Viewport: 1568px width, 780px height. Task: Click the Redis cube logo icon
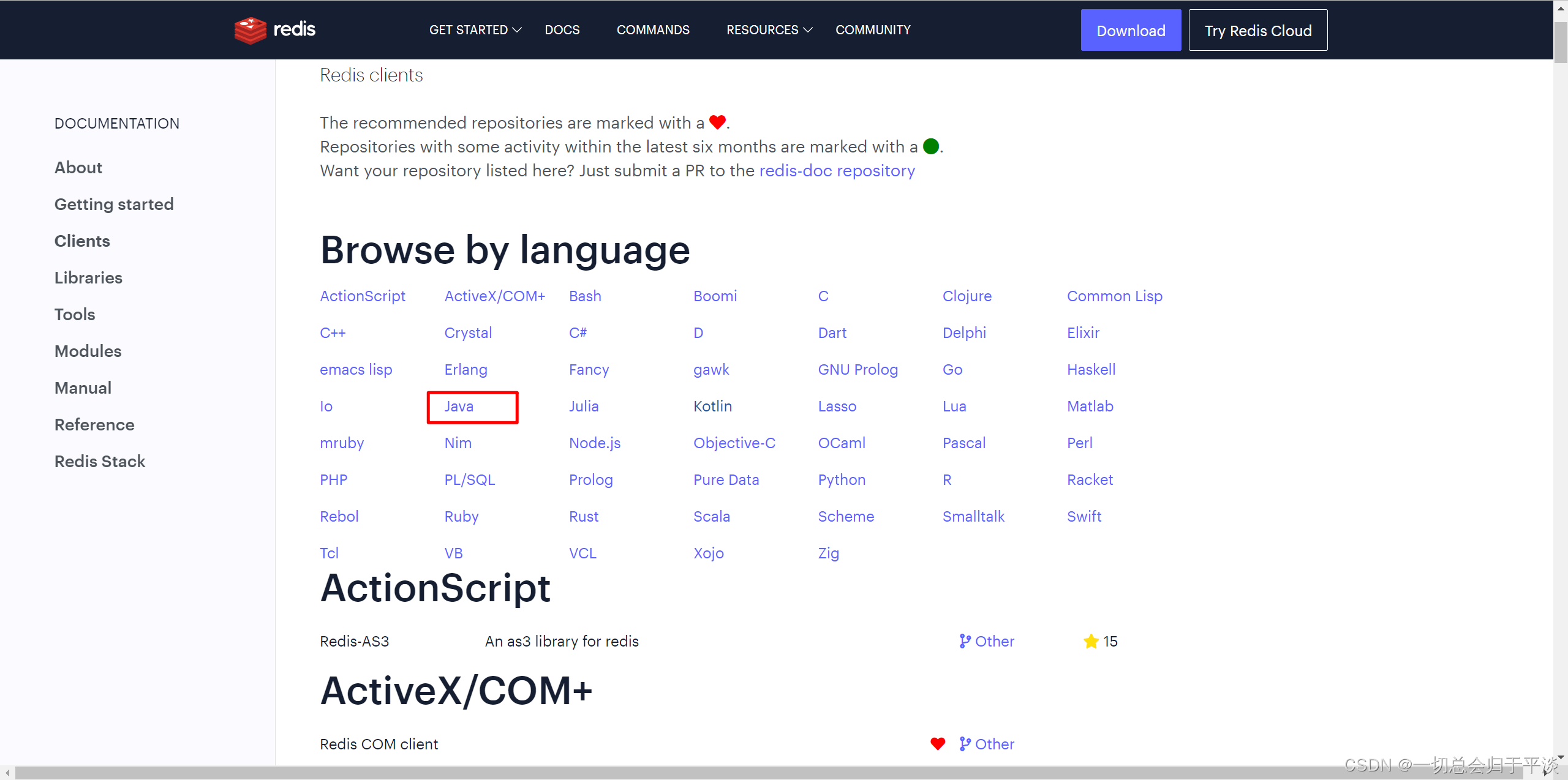click(250, 29)
